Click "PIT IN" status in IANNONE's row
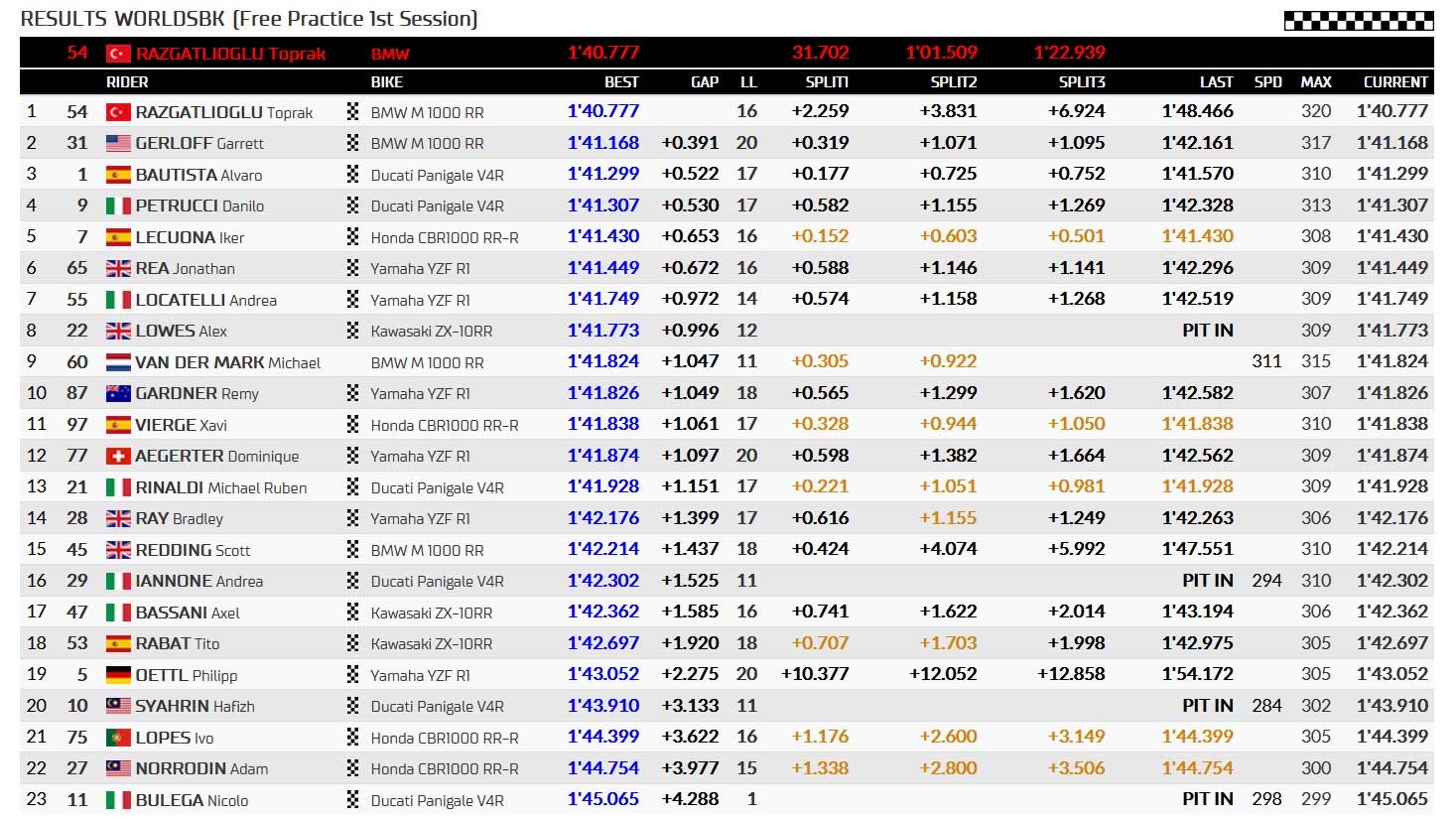Viewport: 1456px width, 818px height. [1208, 581]
